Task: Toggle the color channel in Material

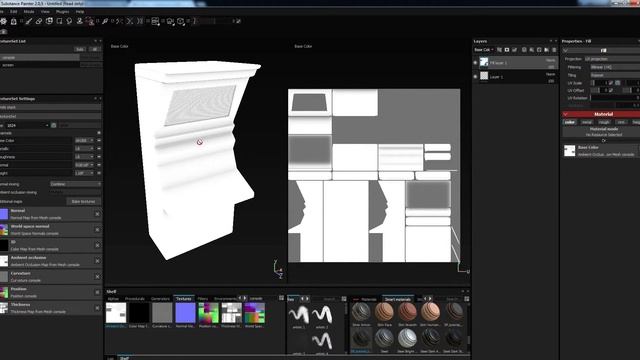Action: pyautogui.click(x=569, y=122)
